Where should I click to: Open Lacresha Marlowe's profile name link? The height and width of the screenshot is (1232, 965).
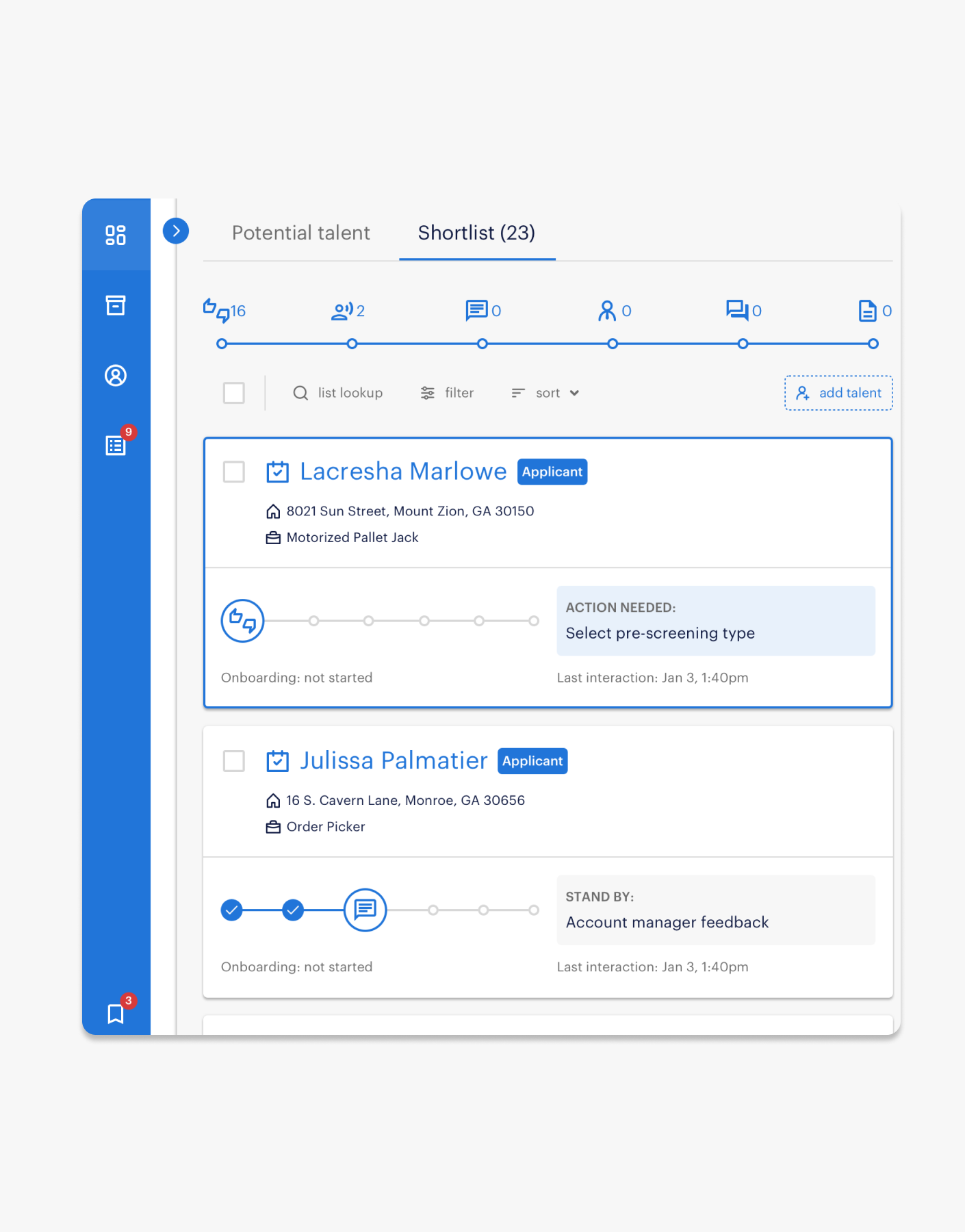click(x=403, y=472)
